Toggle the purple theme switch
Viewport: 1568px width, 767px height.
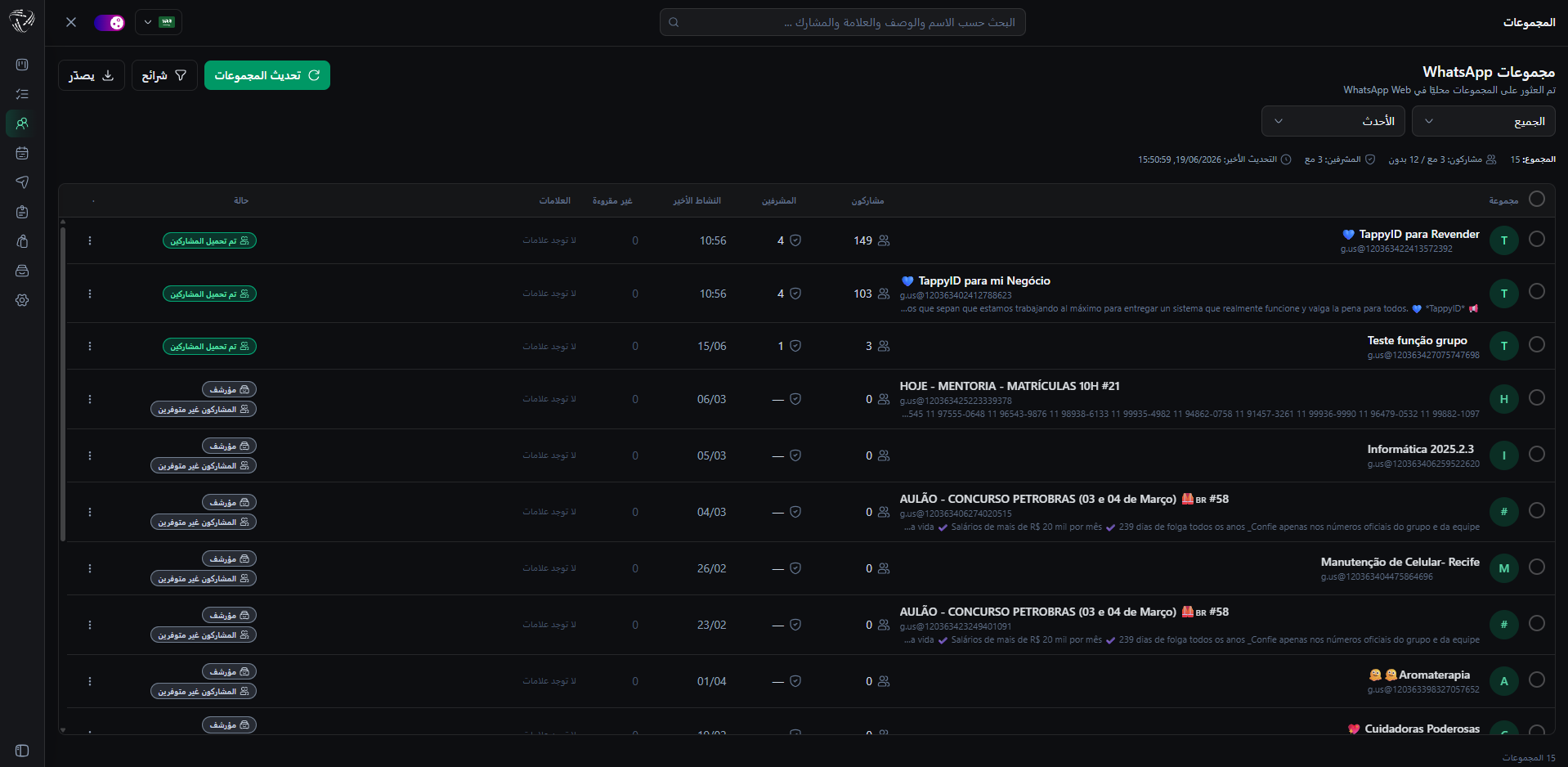(x=110, y=22)
